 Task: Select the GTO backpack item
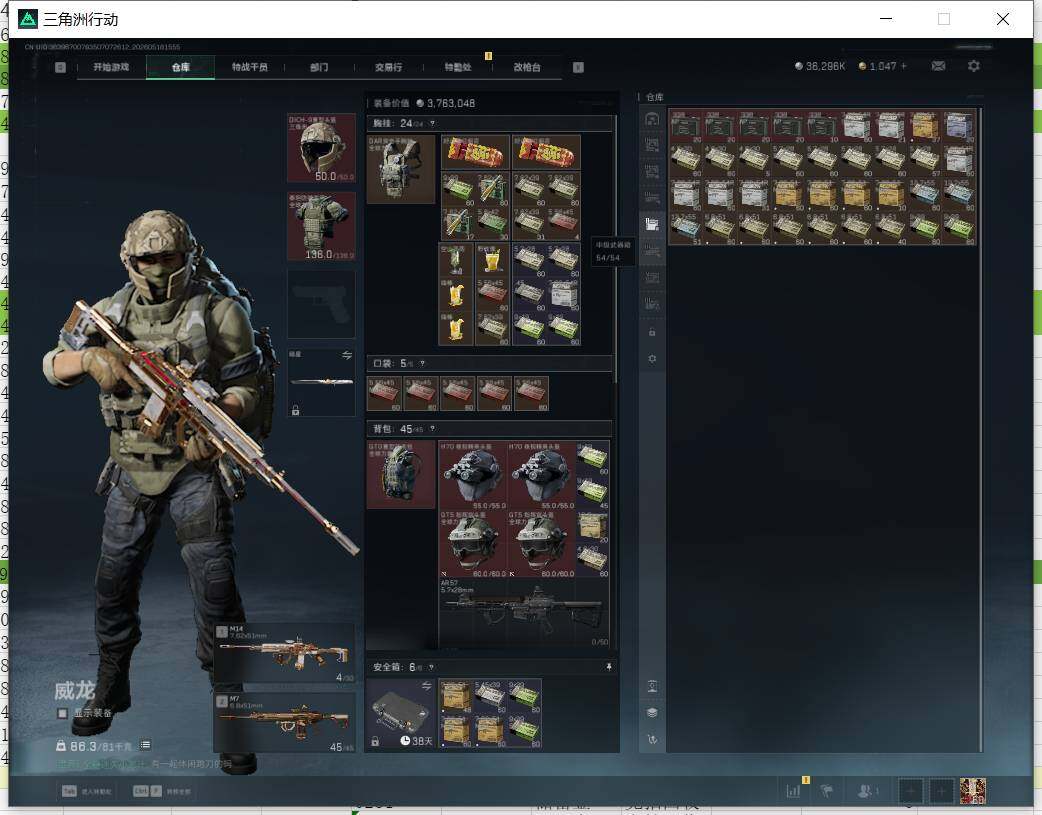401,475
